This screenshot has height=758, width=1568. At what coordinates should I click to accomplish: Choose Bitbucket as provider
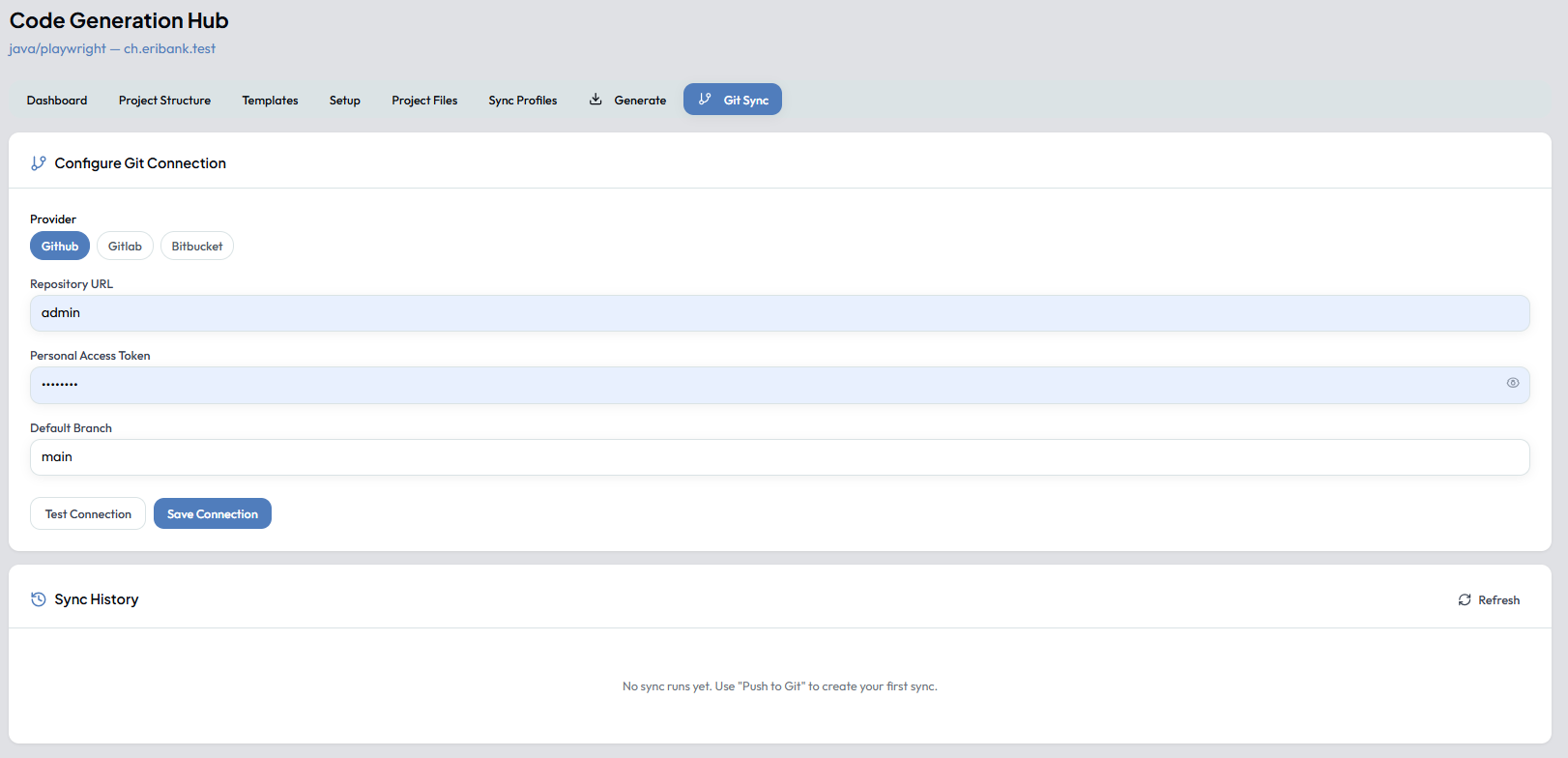click(197, 246)
